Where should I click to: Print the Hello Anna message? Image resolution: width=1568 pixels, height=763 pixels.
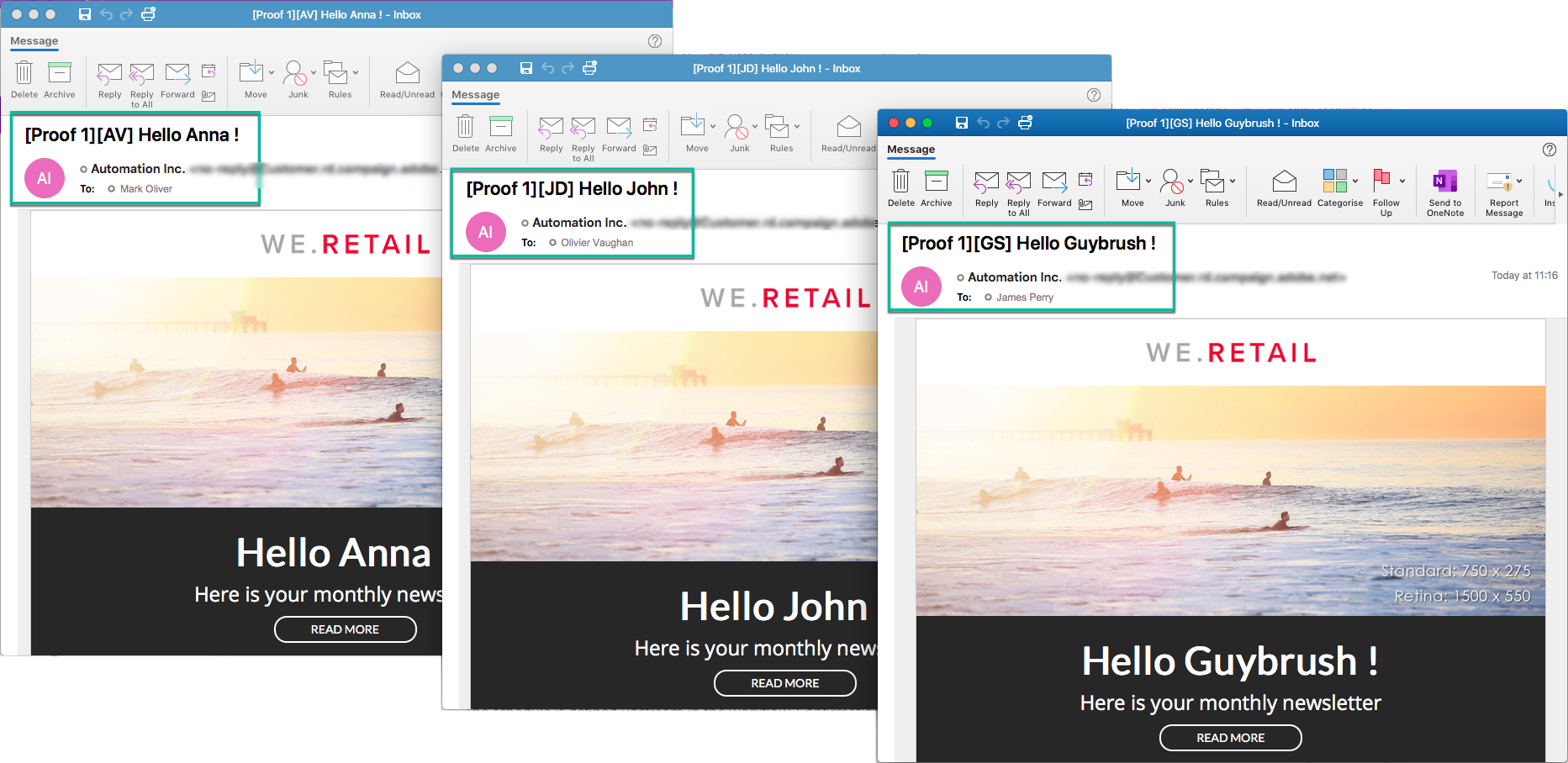tap(149, 14)
